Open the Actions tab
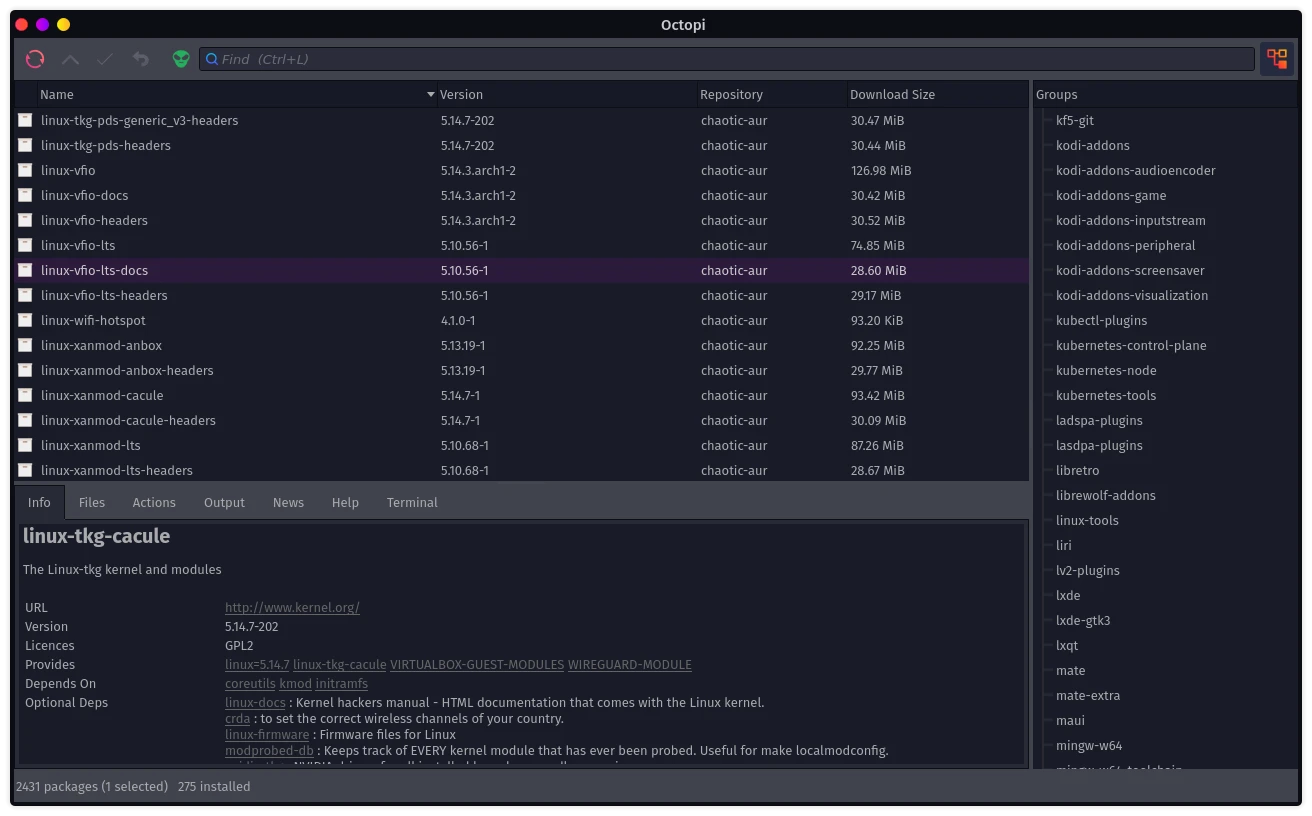This screenshot has height=816, width=1312. [x=154, y=503]
